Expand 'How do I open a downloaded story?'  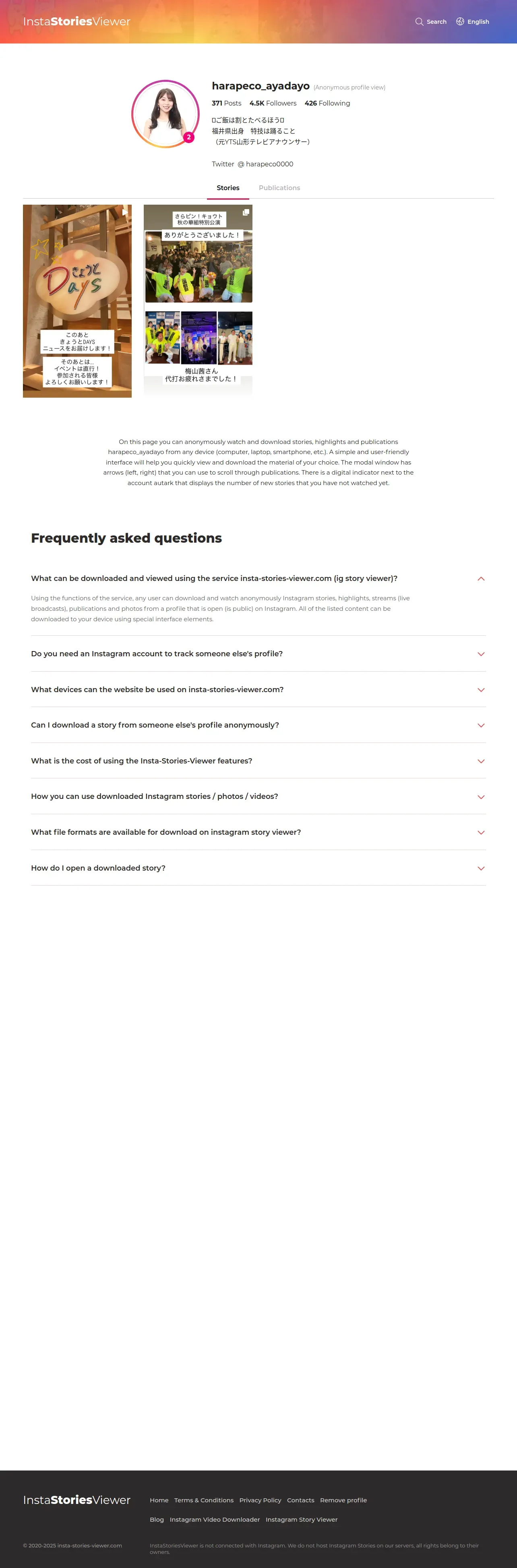click(480, 868)
